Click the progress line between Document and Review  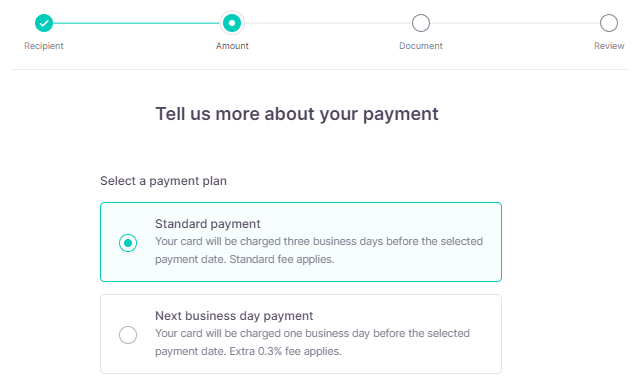coord(515,23)
